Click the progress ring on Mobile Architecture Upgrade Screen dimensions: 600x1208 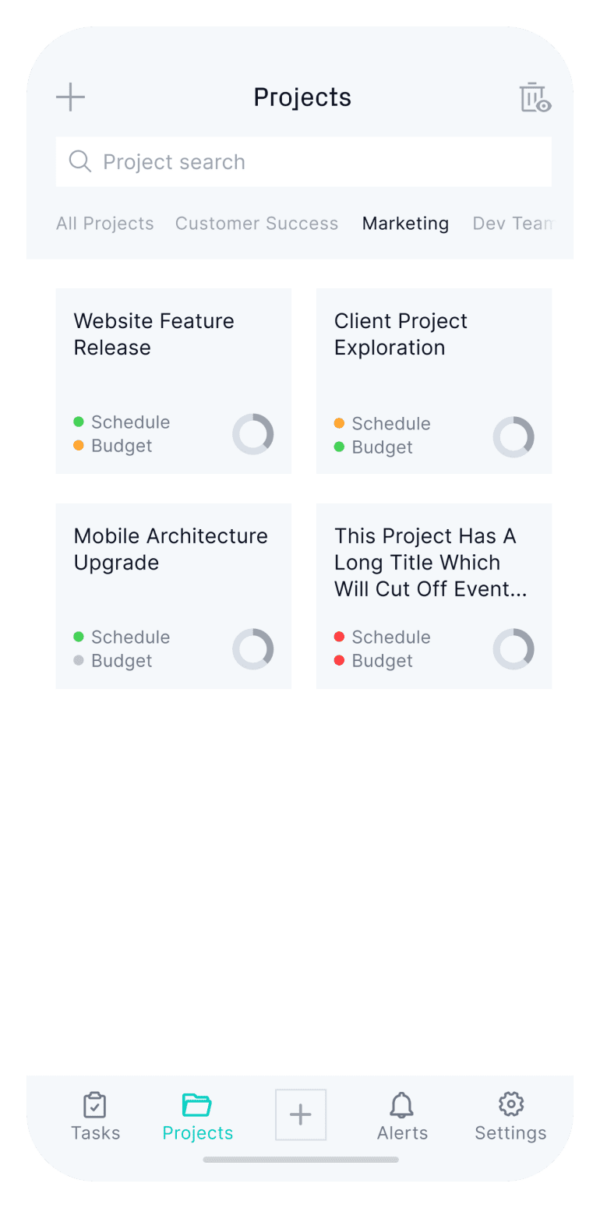point(254,649)
